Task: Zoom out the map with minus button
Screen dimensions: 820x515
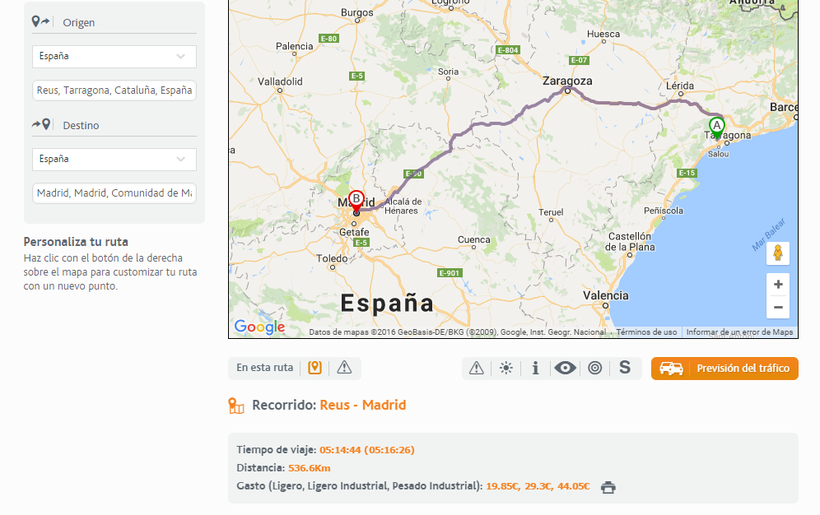Action: (x=778, y=307)
